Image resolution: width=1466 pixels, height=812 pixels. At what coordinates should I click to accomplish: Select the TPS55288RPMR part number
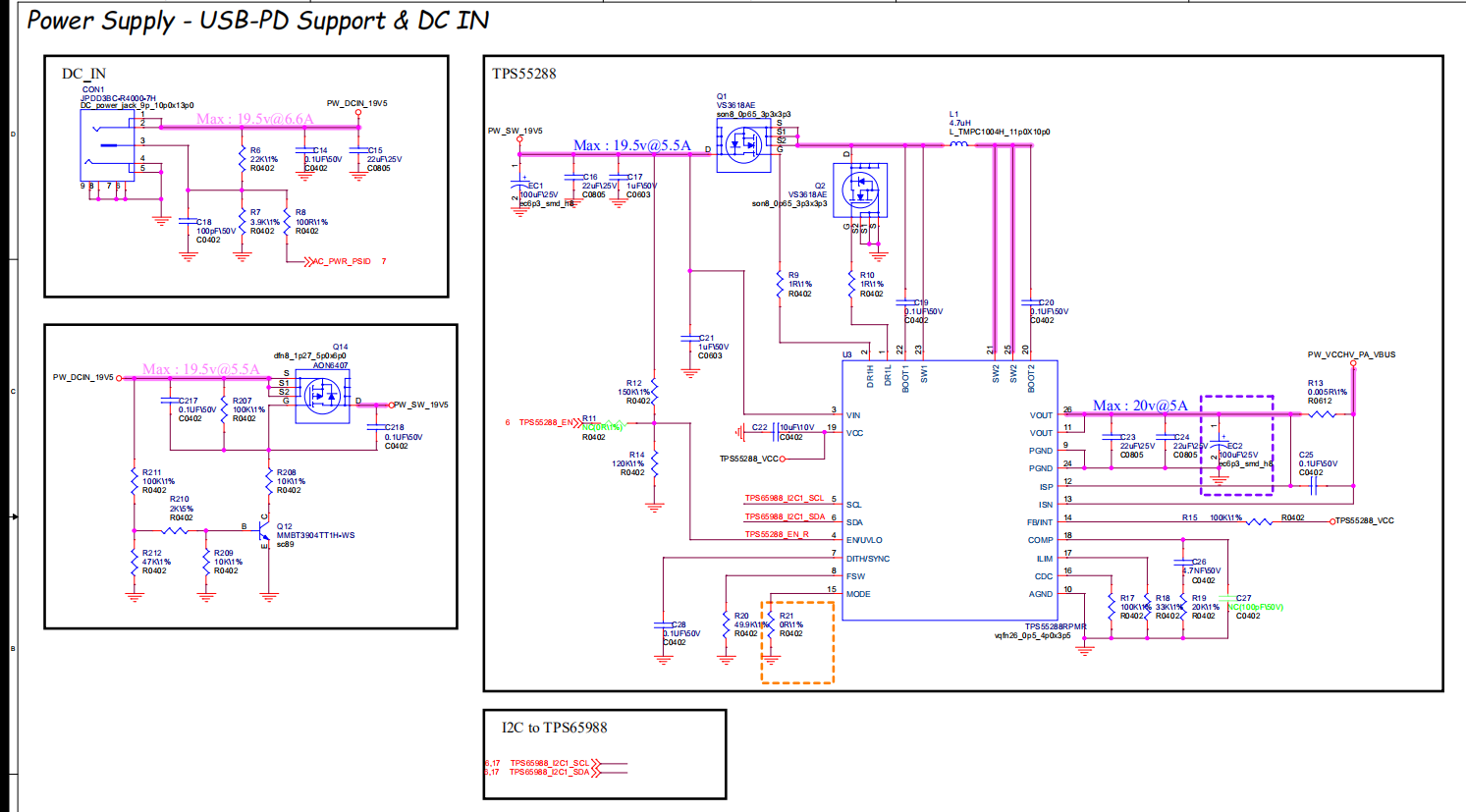1056,626
